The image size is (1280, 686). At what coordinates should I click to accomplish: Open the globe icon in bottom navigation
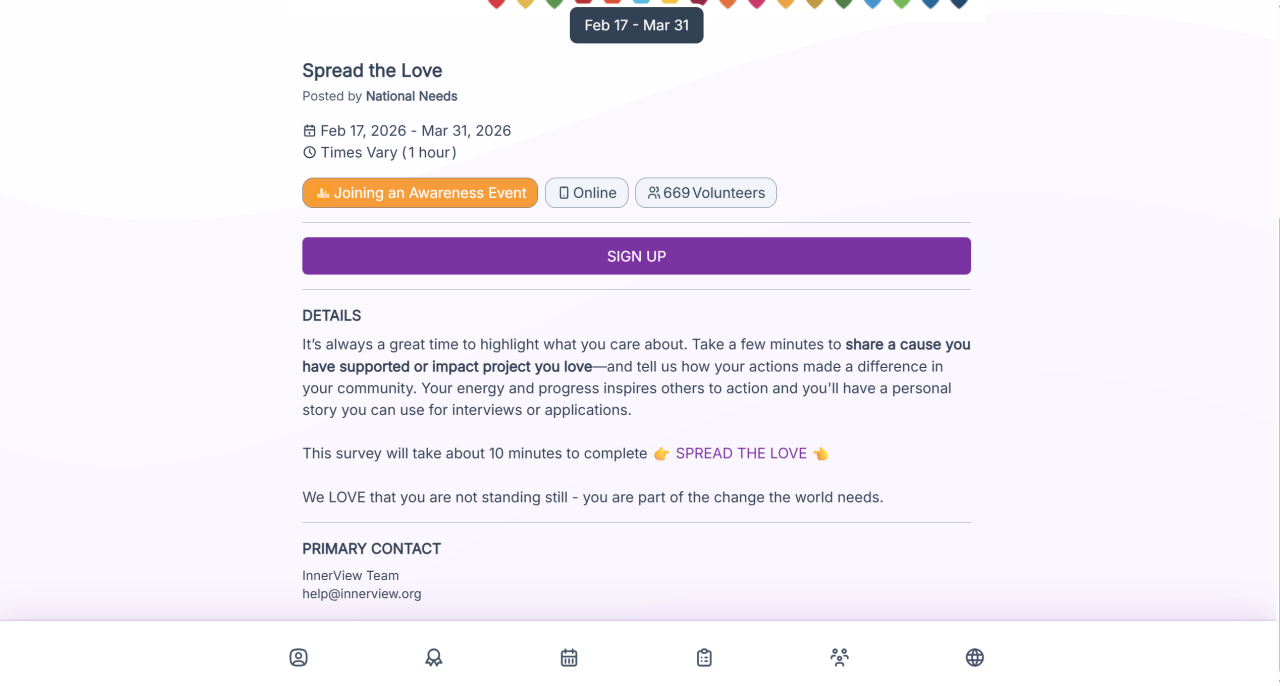pyautogui.click(x=975, y=657)
